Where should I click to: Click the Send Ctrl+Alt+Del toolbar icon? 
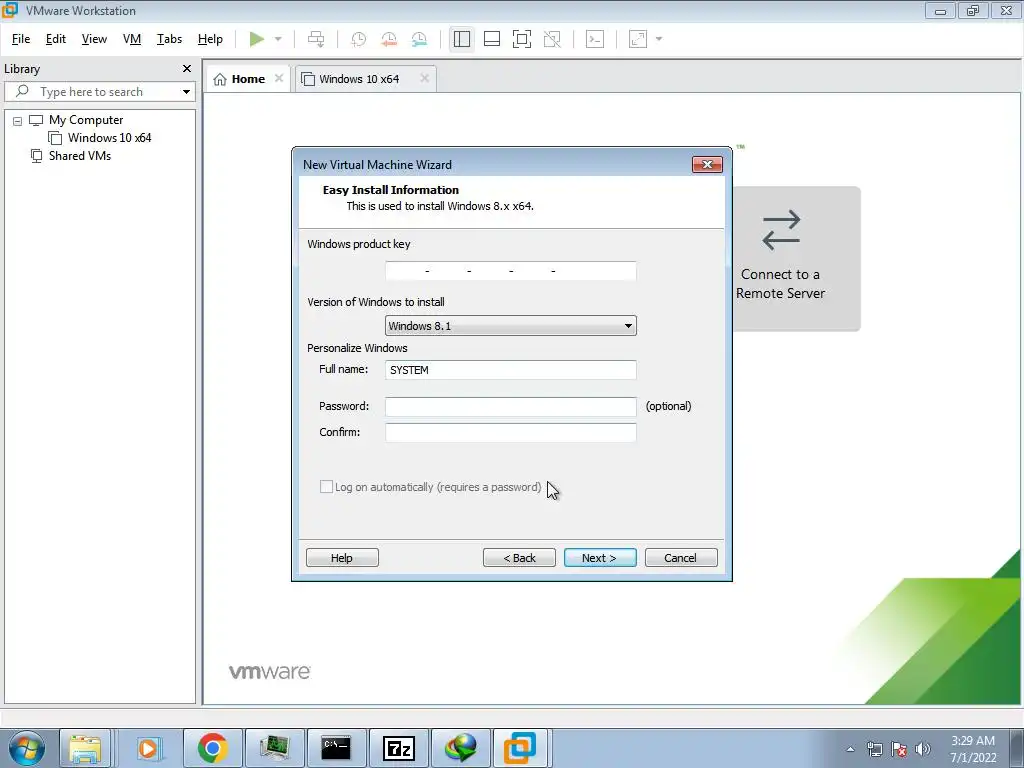coord(316,39)
